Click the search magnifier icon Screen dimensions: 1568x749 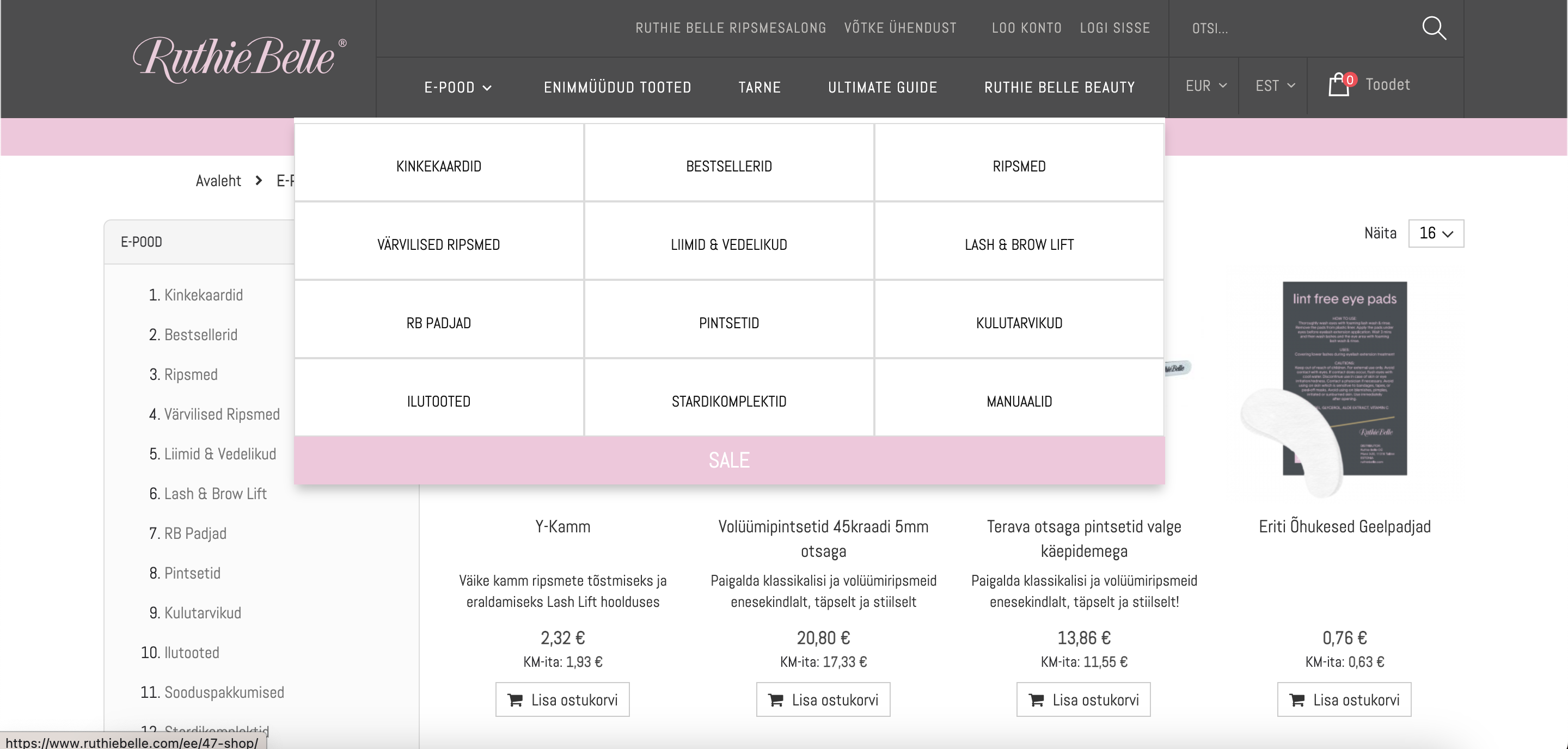tap(1434, 28)
